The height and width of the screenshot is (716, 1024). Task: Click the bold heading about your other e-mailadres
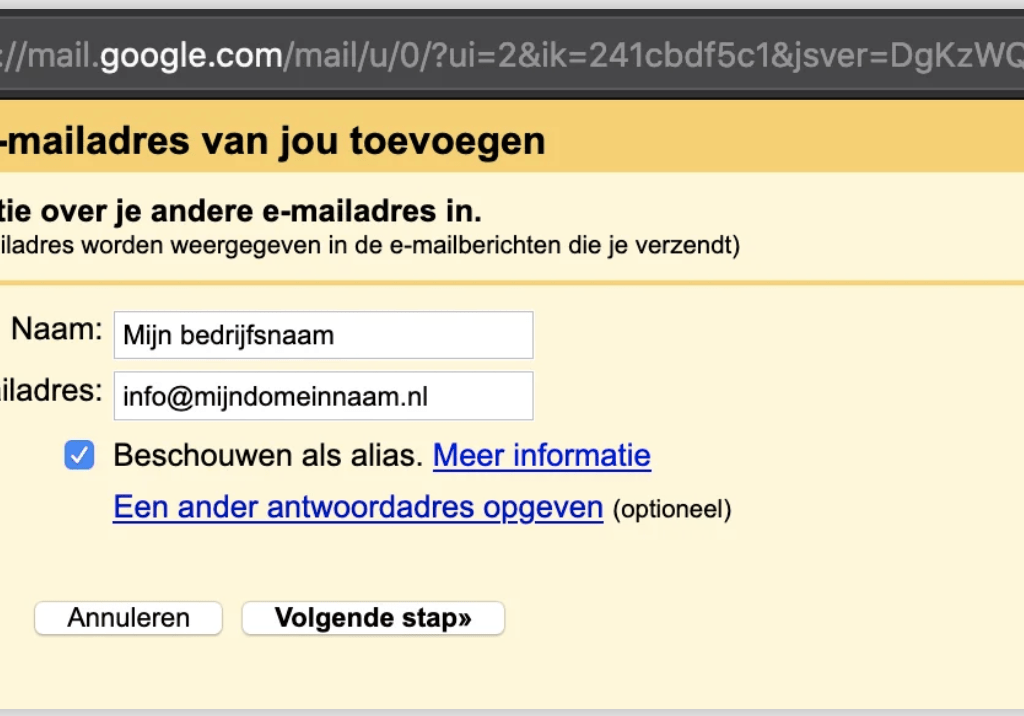240,212
